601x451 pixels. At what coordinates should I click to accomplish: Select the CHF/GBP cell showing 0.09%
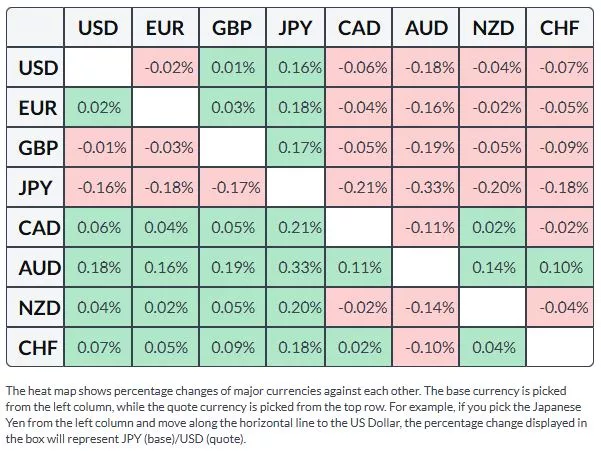coord(232,347)
